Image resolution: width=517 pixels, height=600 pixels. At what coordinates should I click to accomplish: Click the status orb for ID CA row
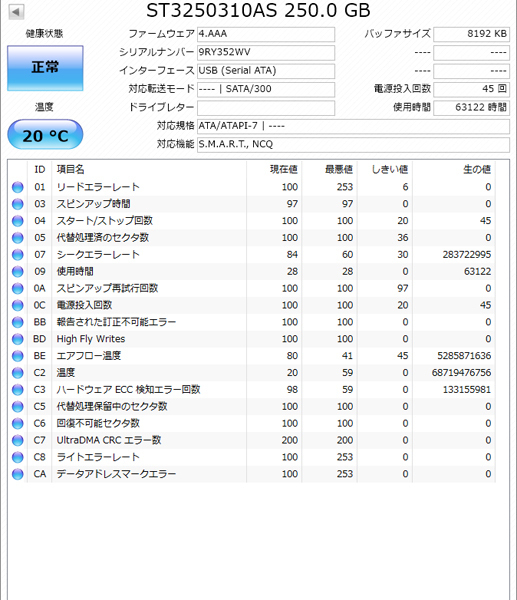click(x=18, y=474)
